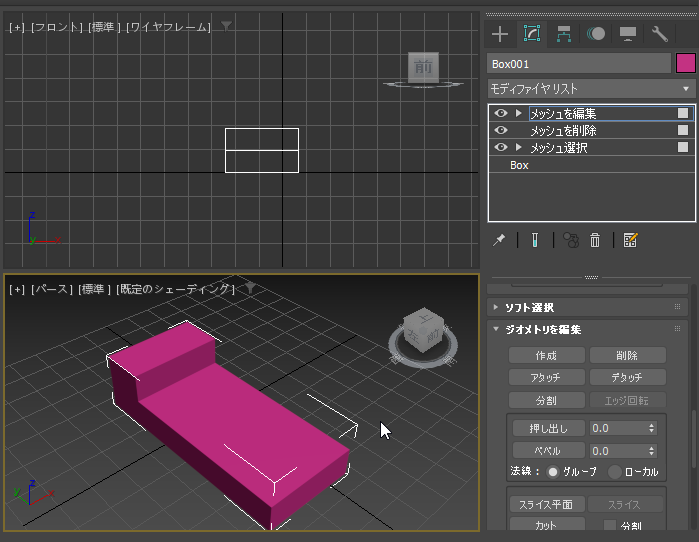Click the 押し出し spinner arrows

(x=651, y=428)
